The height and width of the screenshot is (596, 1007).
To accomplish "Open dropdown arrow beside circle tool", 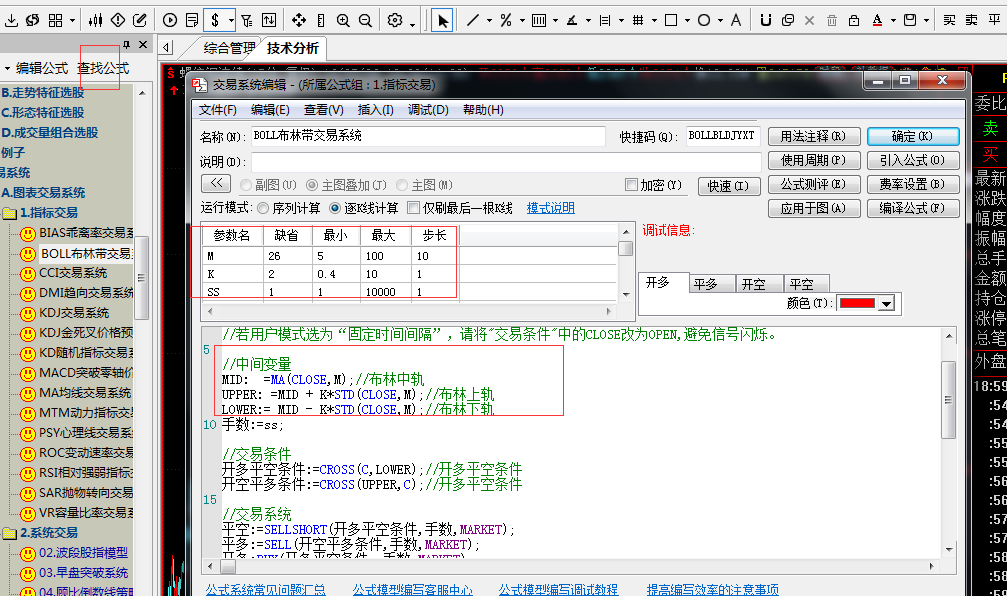I will pos(720,21).
